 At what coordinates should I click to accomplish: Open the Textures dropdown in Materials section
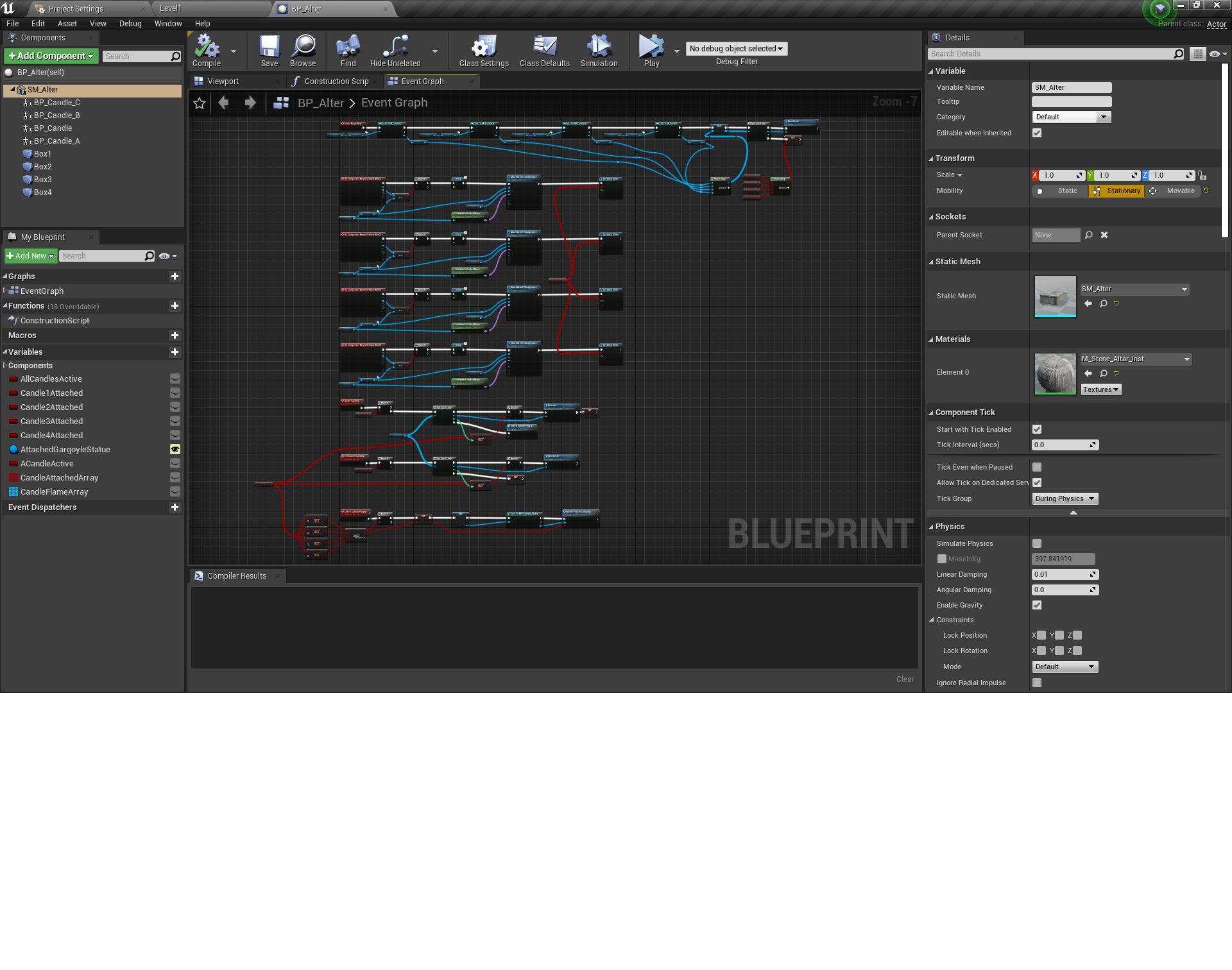tap(1100, 389)
